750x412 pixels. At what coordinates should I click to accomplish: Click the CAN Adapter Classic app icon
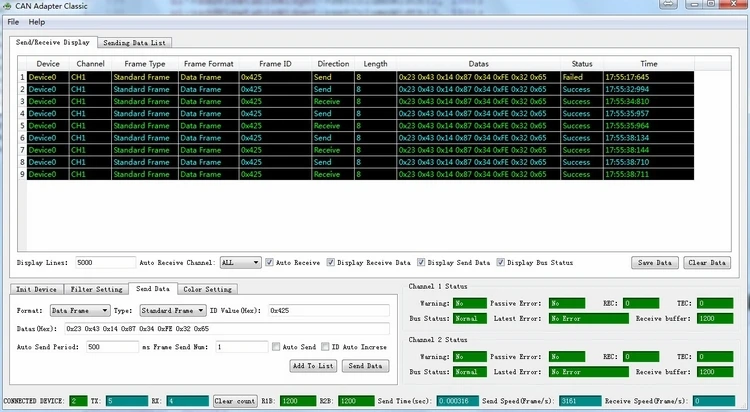click(7, 6)
